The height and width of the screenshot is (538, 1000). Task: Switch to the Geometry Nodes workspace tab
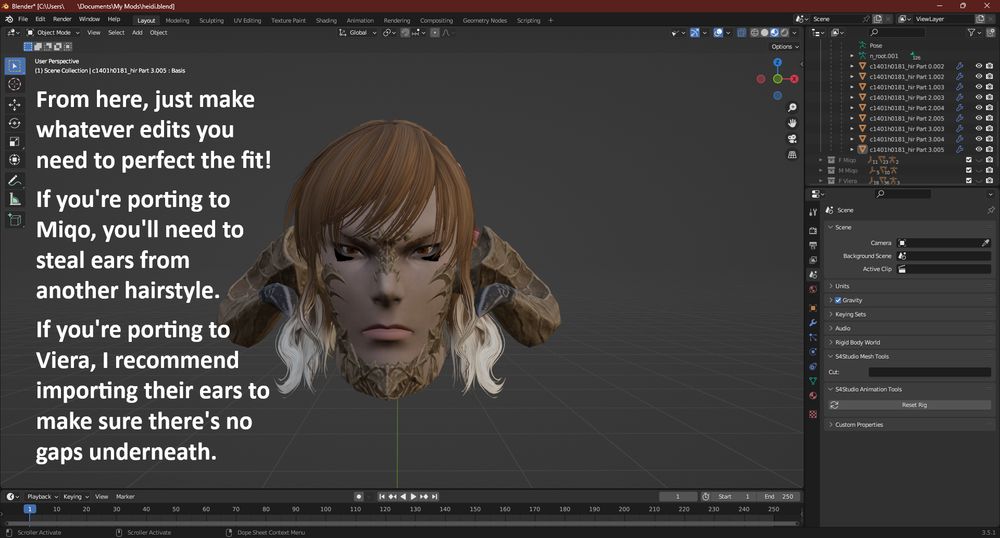[485, 20]
